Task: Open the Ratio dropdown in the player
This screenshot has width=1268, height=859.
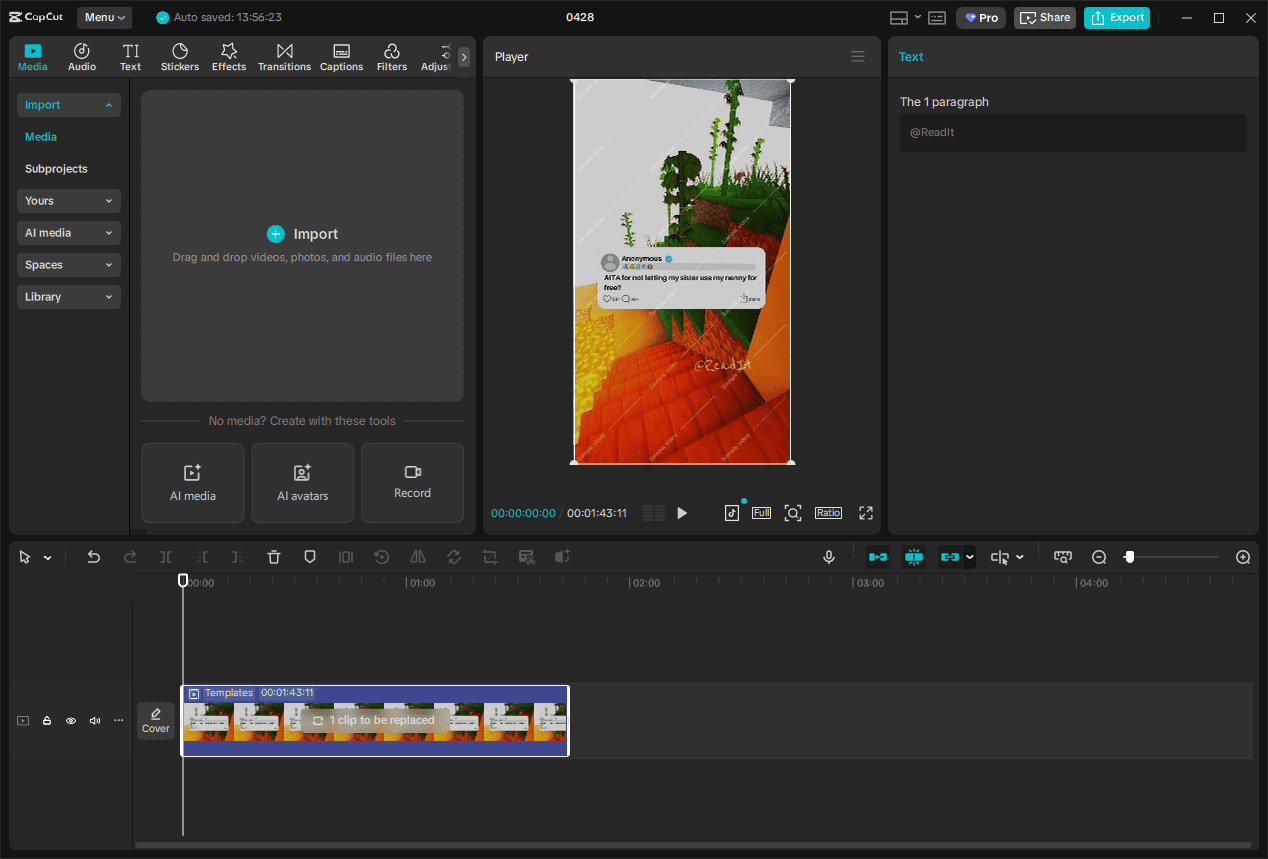Action: pyautogui.click(x=828, y=512)
